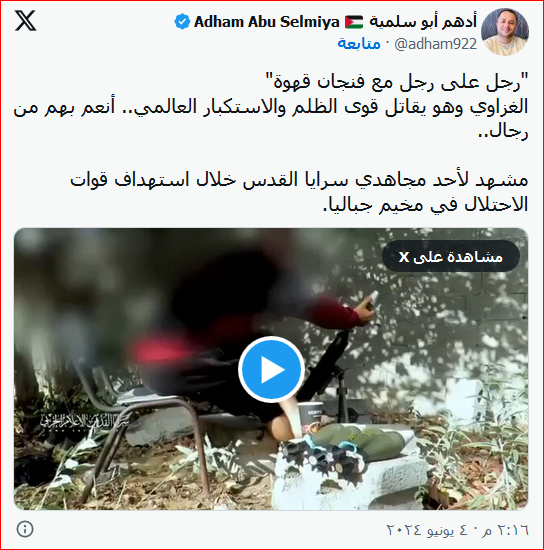Click the coffee cup in the video frame
The width and height of the screenshot is (544, 550).
pos(310,417)
